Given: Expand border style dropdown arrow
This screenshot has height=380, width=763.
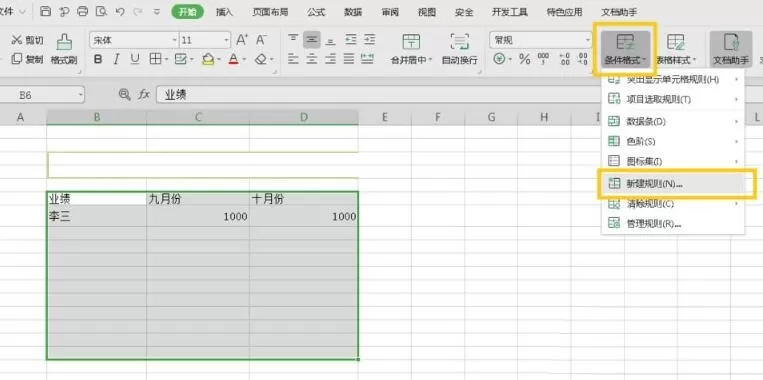Looking at the screenshot, I should (x=166, y=60).
